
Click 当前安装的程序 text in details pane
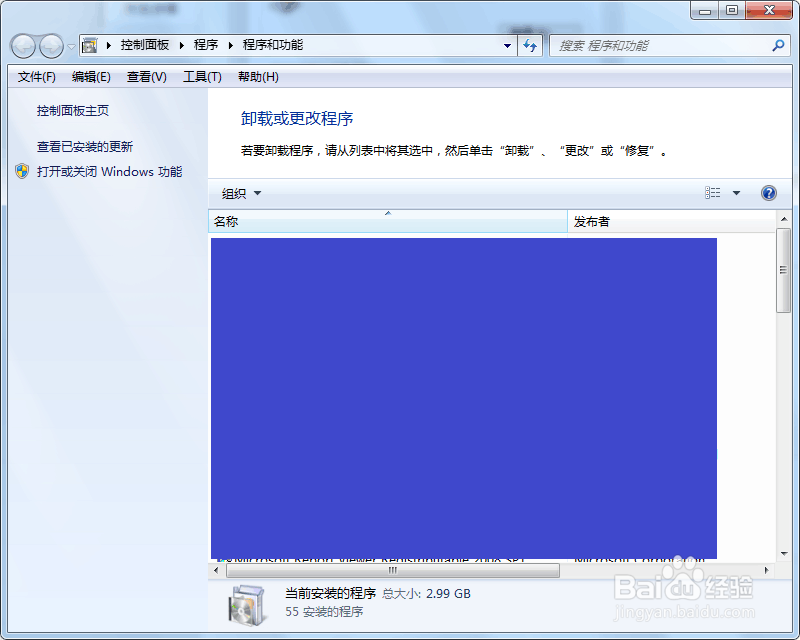pyautogui.click(x=330, y=594)
